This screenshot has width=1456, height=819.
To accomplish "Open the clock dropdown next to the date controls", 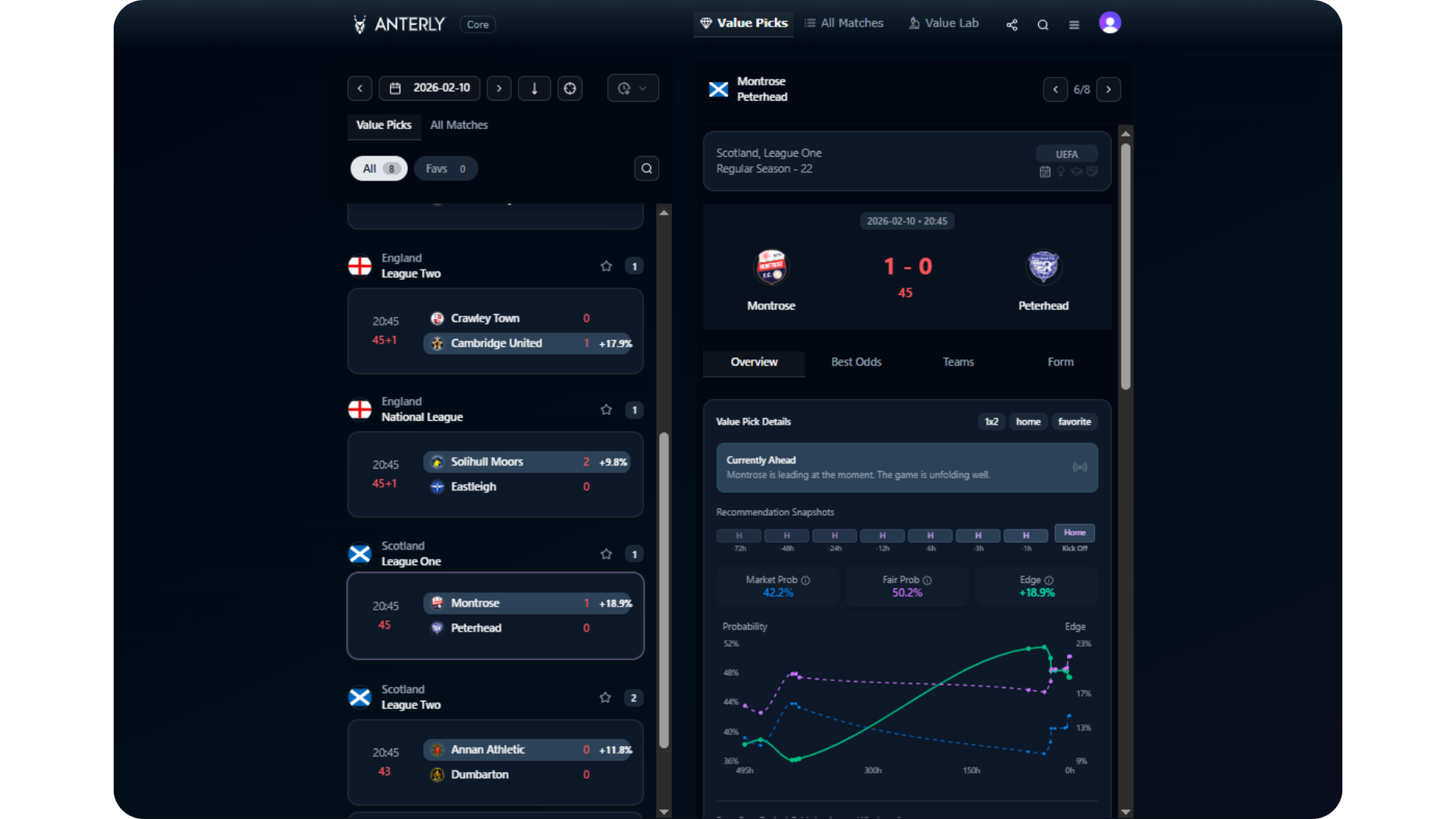I will (633, 88).
